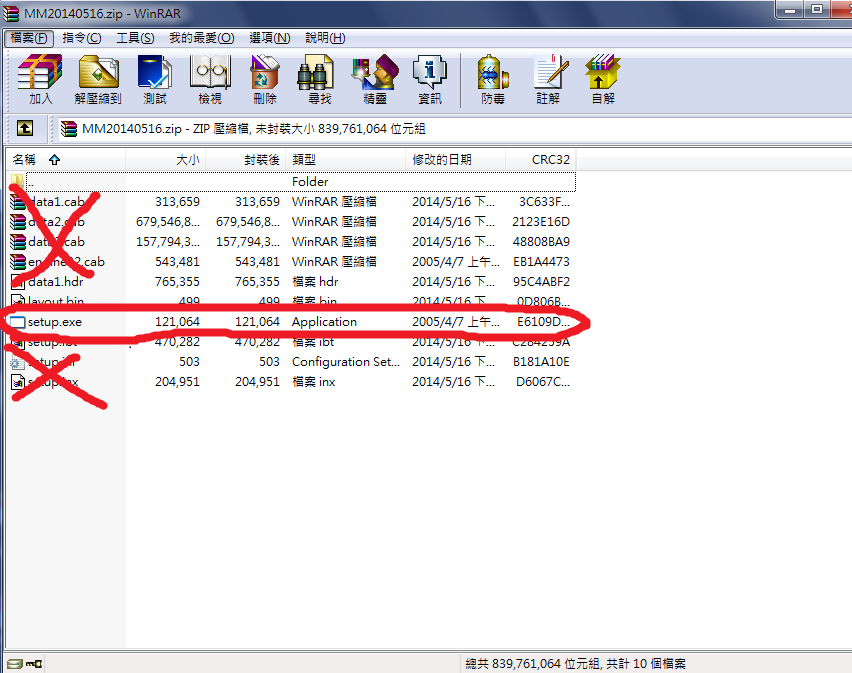Click the 自解 (SFX) toolbar icon
This screenshot has height=673, width=852.
[603, 79]
